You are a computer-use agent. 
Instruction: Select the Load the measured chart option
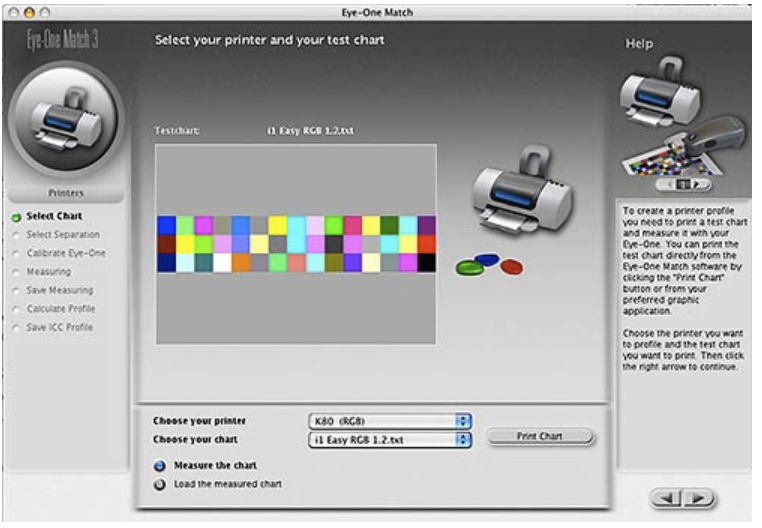(159, 484)
